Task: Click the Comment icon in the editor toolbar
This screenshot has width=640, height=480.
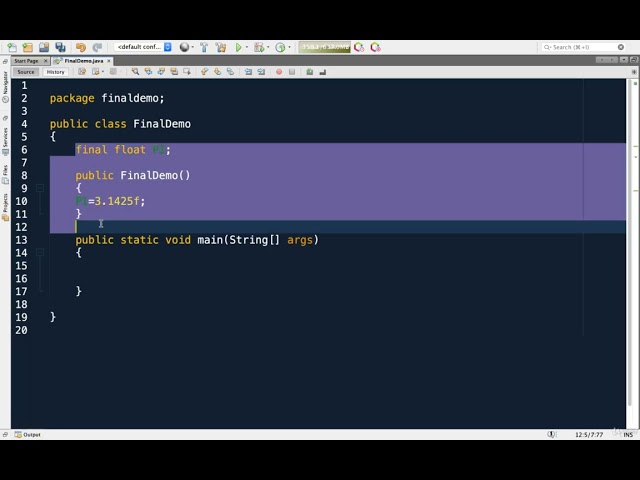Action: click(310, 72)
